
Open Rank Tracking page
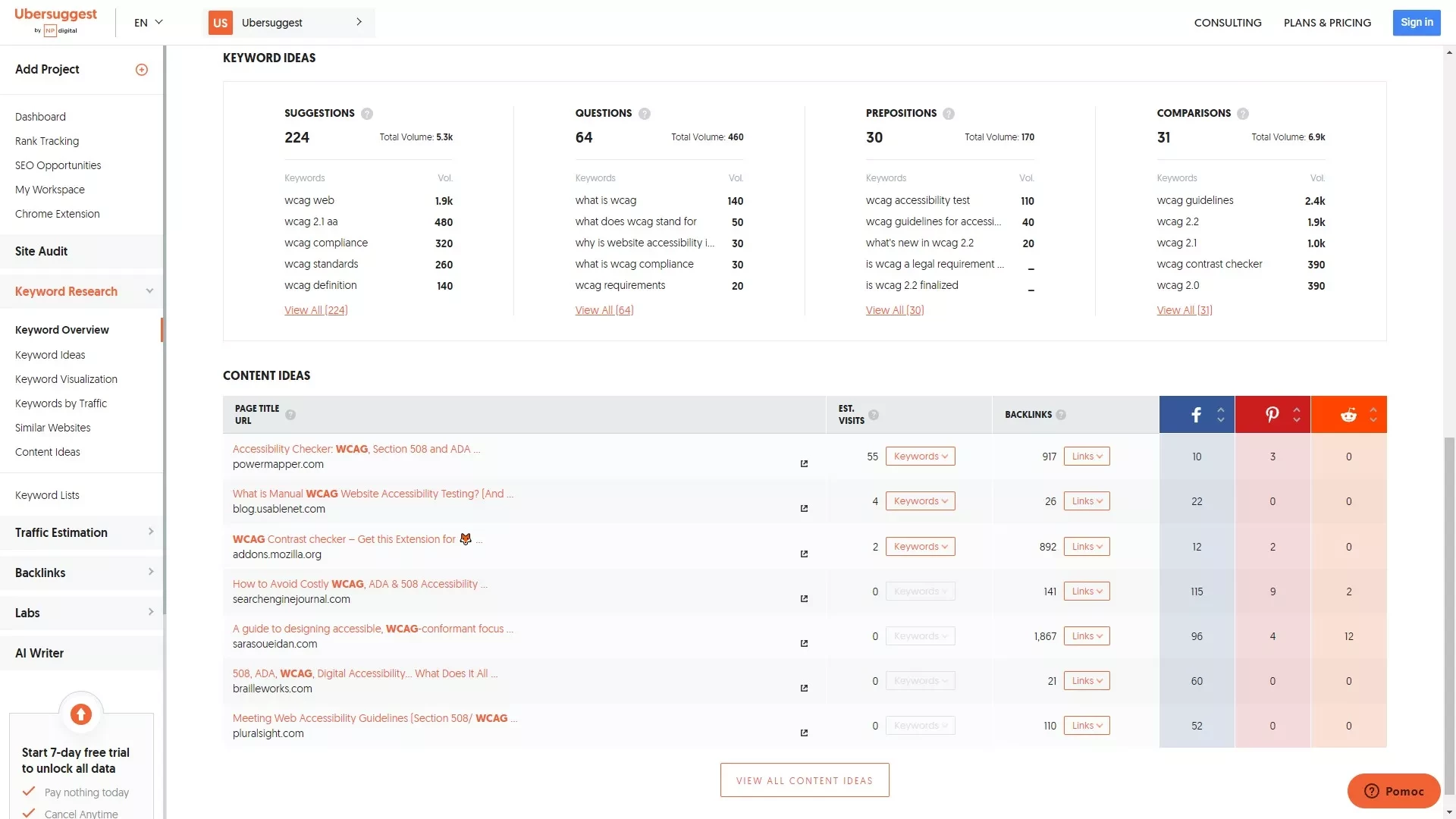[x=47, y=141]
